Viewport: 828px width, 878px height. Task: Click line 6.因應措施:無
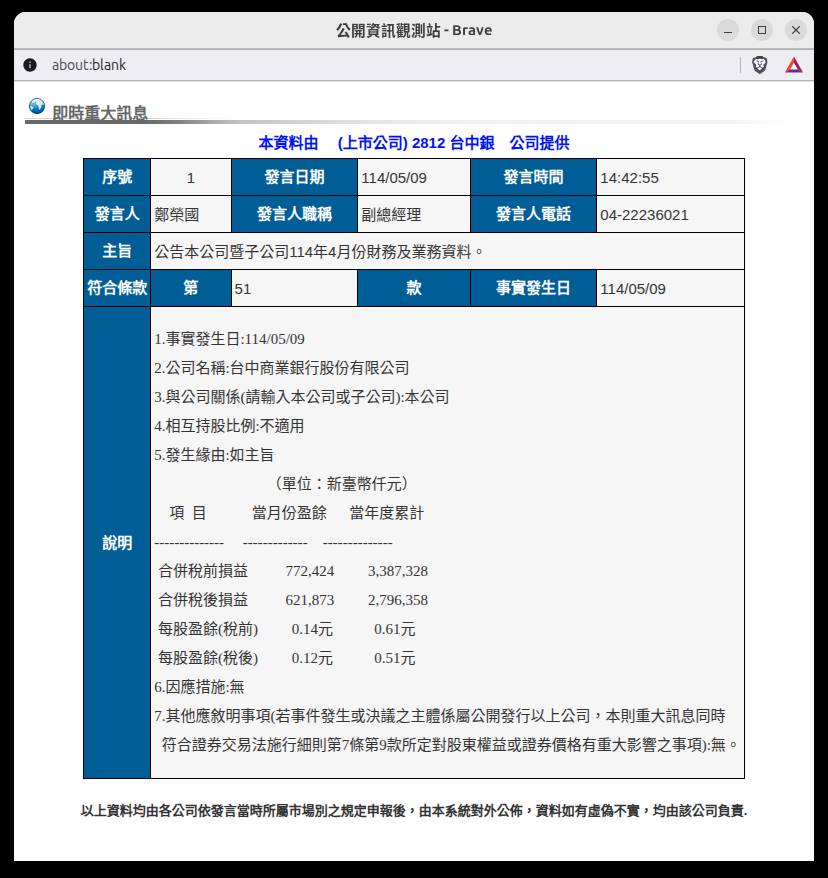199,687
